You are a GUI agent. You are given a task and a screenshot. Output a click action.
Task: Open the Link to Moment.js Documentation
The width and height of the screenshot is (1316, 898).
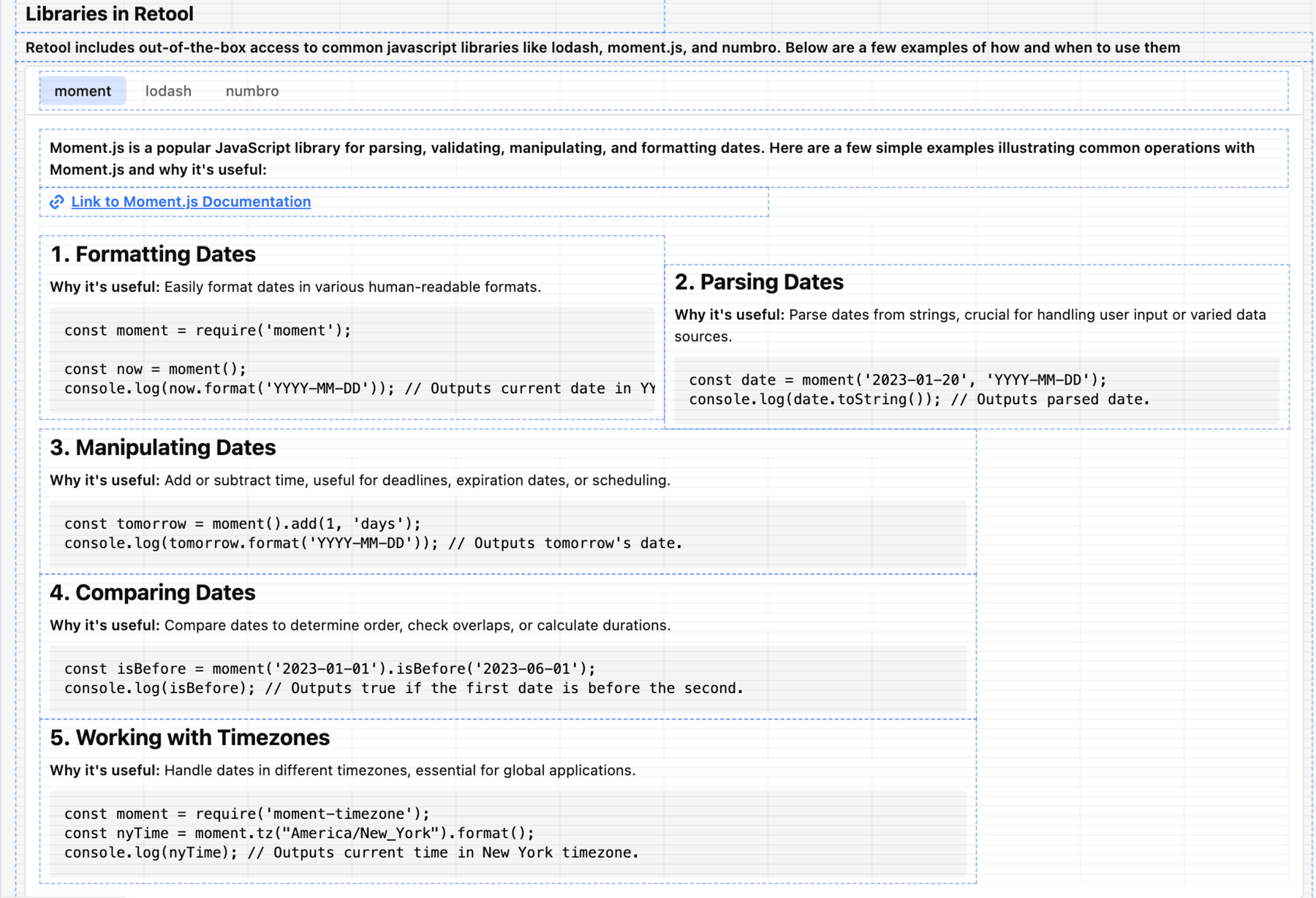191,202
